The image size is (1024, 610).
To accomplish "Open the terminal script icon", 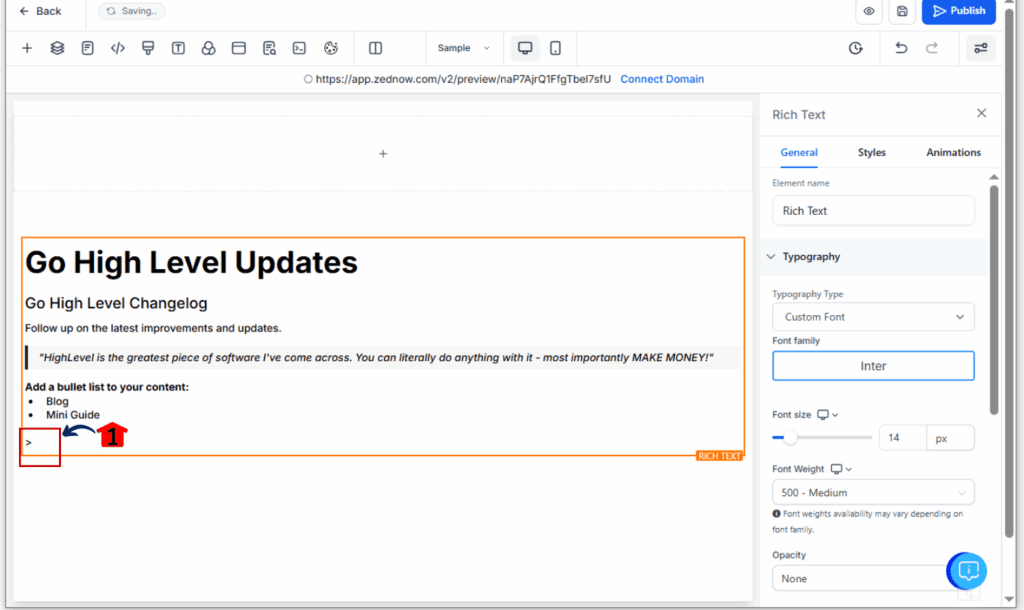I will (x=299, y=48).
